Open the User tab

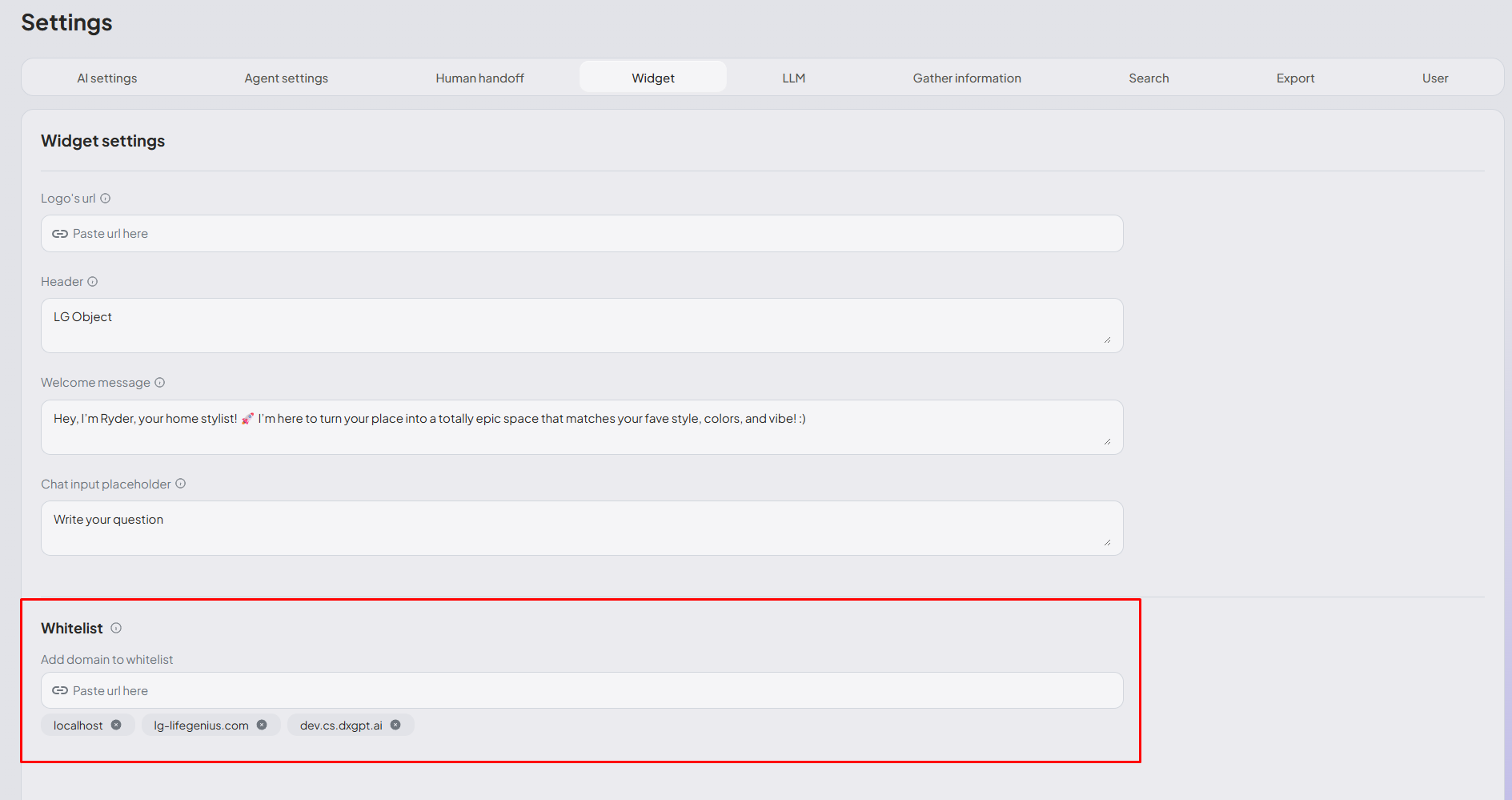(x=1434, y=78)
